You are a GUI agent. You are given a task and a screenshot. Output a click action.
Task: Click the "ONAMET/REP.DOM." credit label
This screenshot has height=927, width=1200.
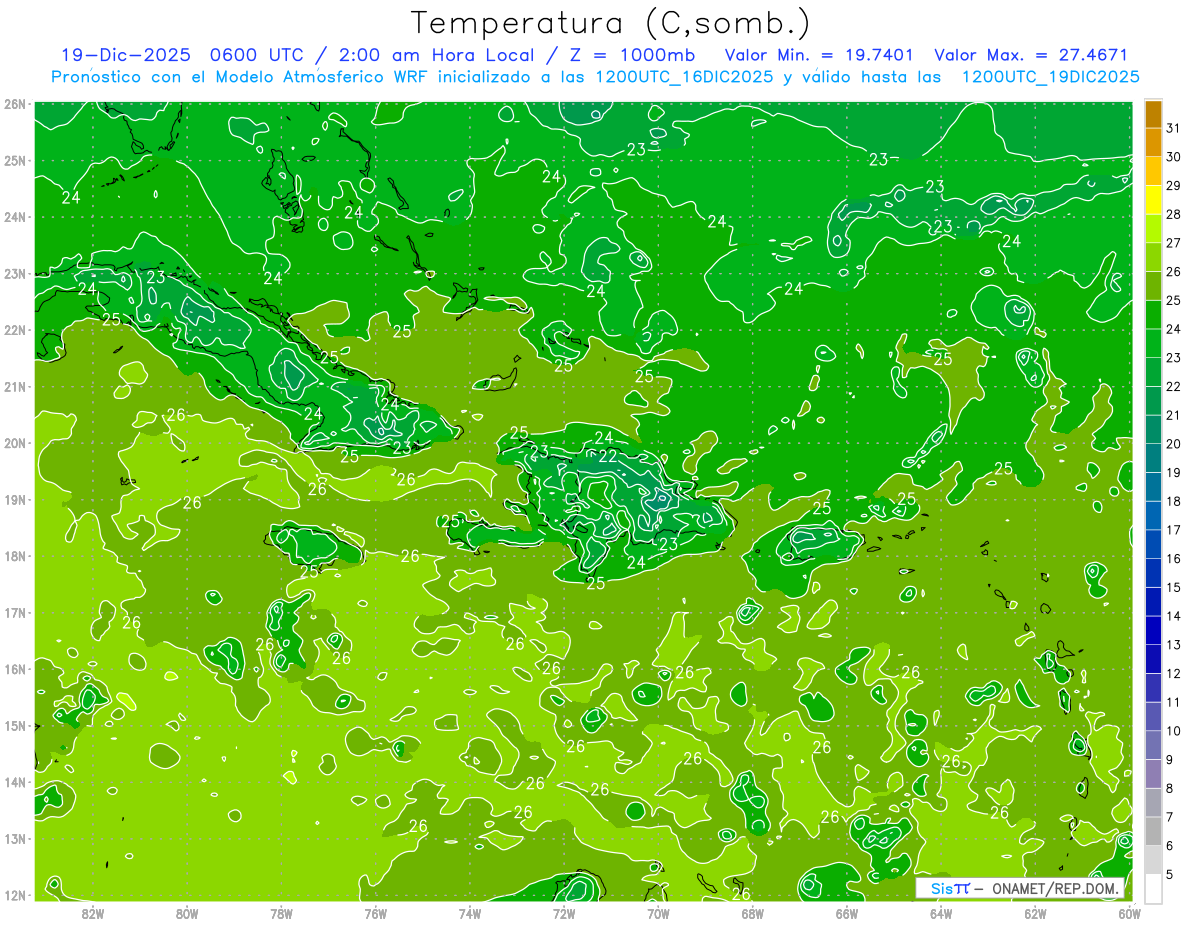pyautogui.click(x=1054, y=888)
